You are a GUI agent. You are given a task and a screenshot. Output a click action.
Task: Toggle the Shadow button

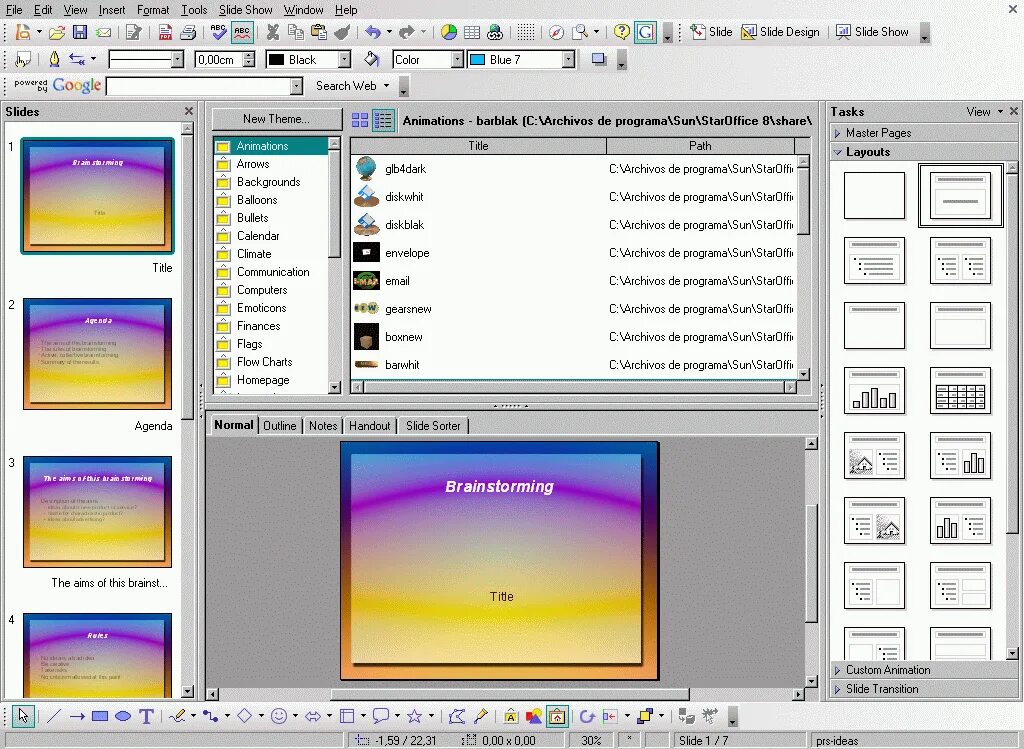(x=598, y=59)
